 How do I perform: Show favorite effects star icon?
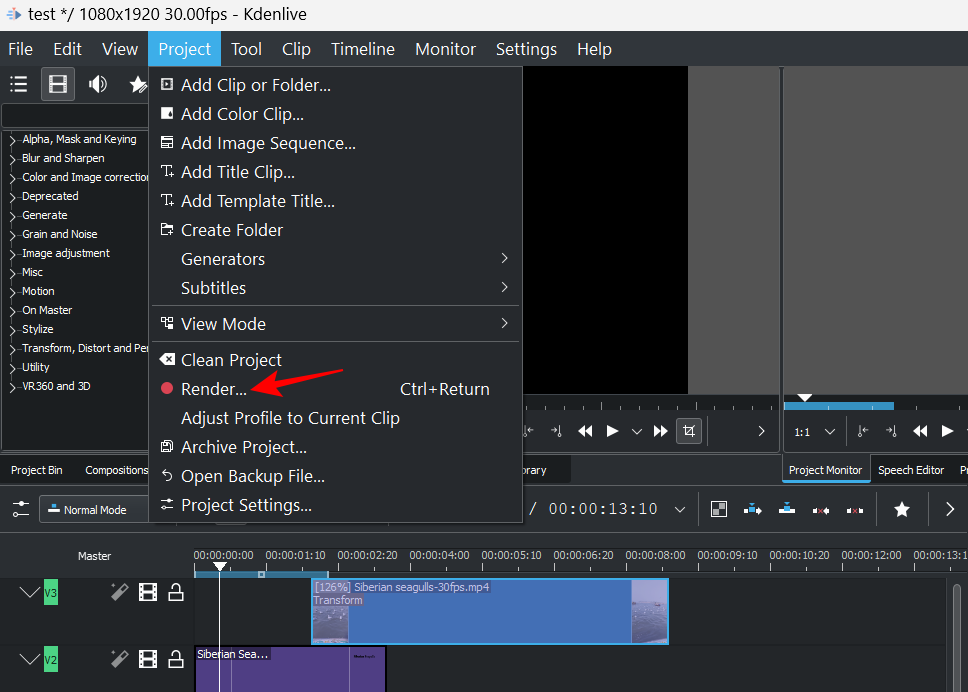coord(137,84)
